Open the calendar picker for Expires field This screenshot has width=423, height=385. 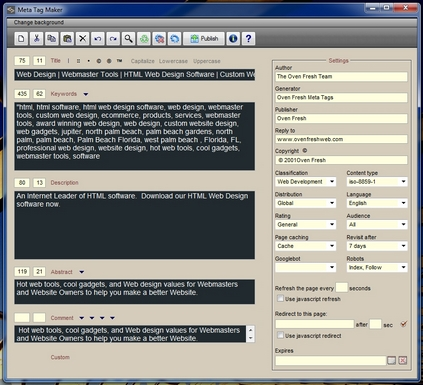391,360
